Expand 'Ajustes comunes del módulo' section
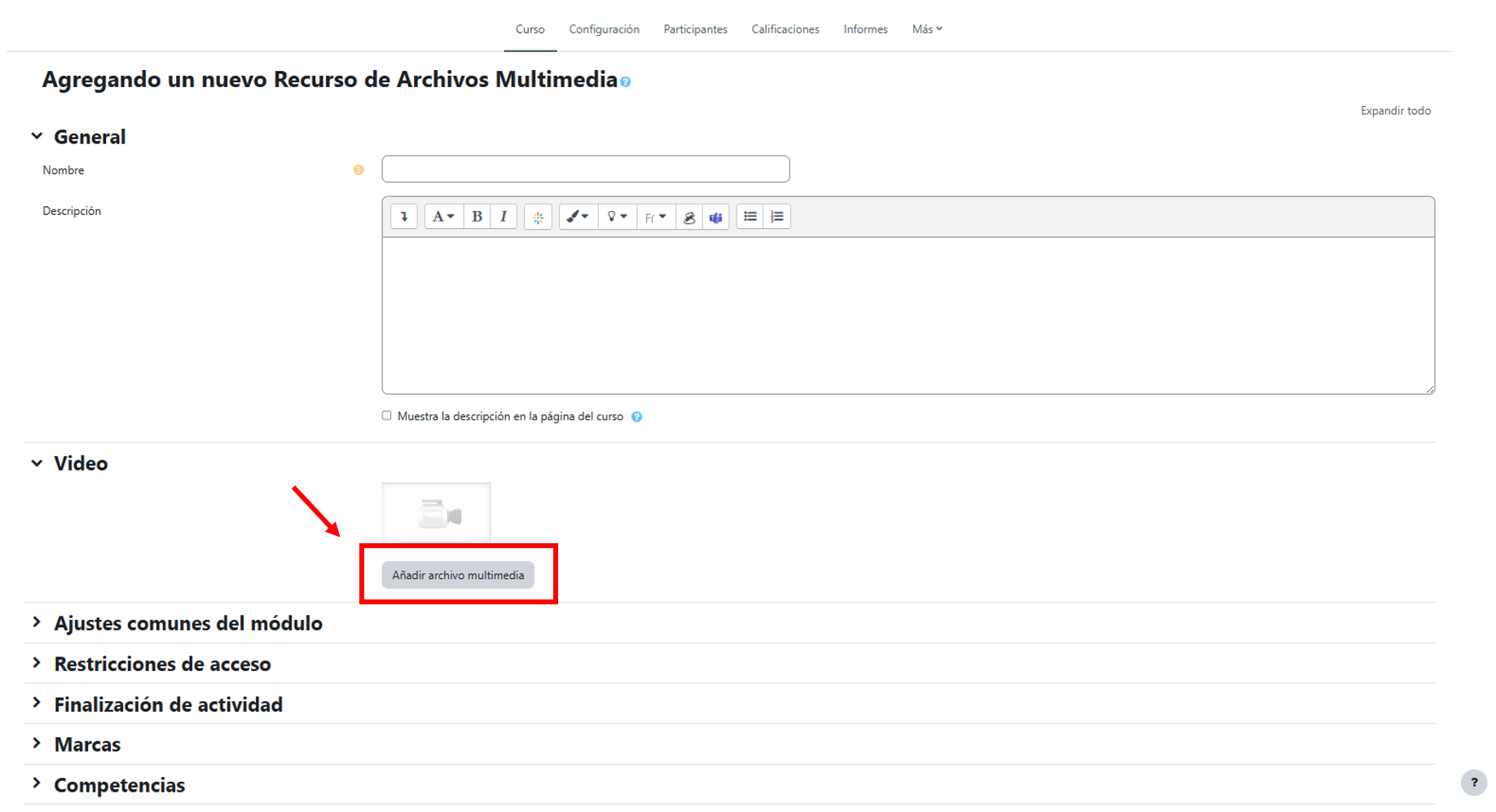 (x=188, y=623)
